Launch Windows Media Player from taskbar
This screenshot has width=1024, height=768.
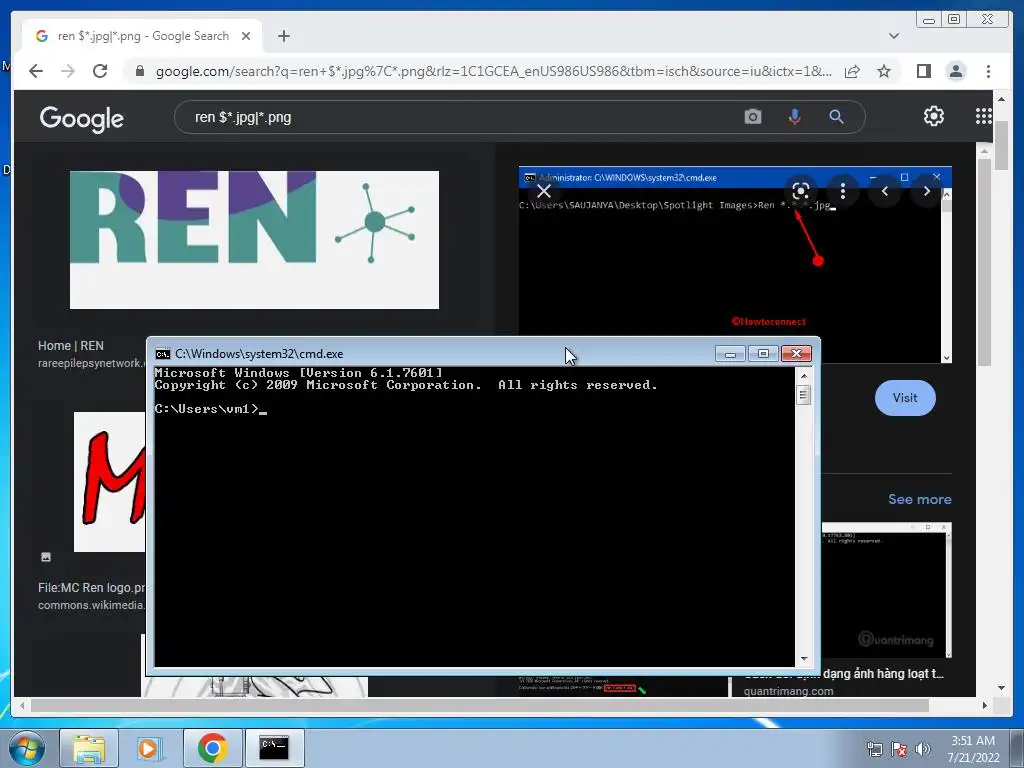[150, 748]
